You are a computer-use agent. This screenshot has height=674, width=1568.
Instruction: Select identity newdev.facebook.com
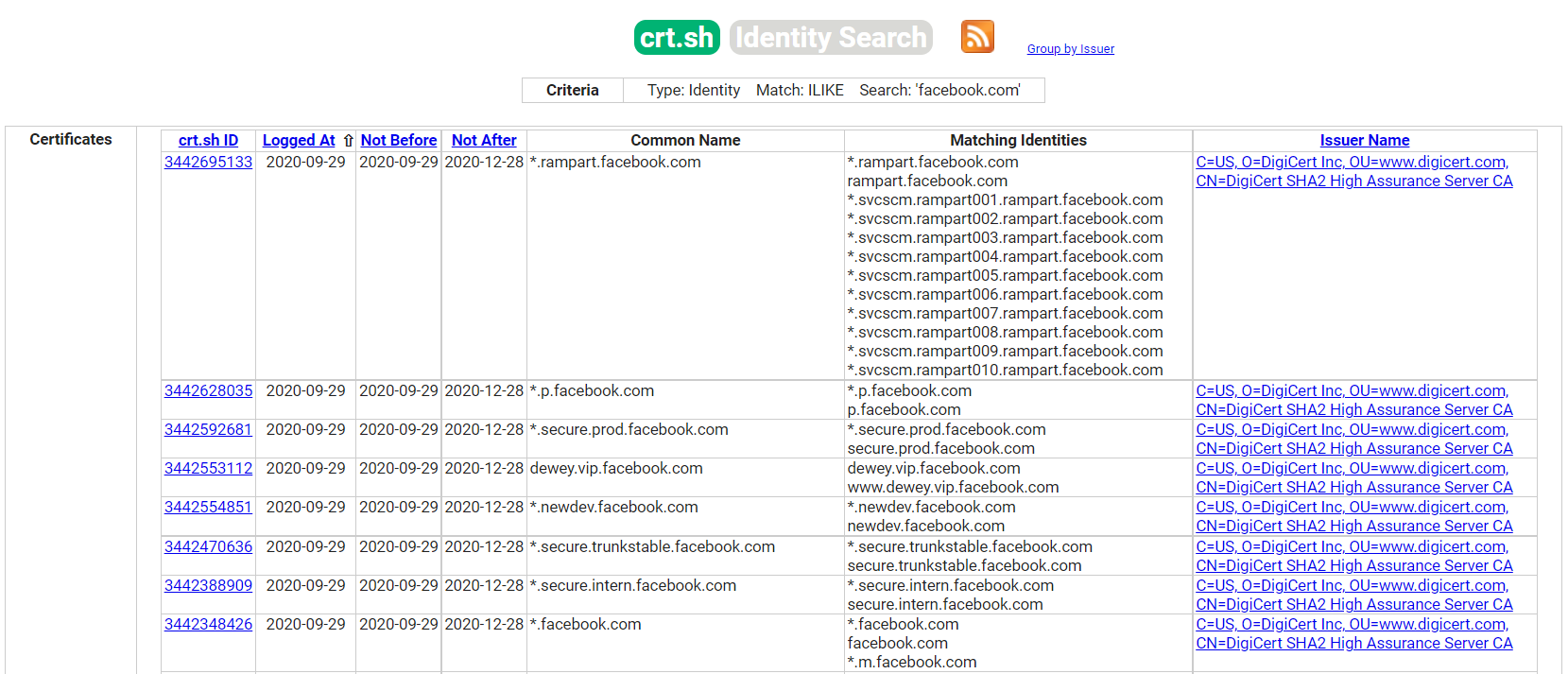pos(926,526)
